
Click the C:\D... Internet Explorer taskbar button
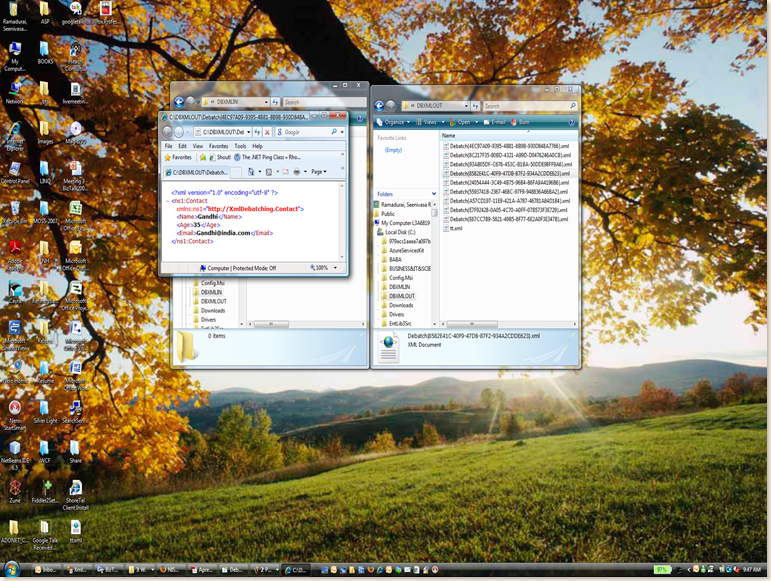pos(297,570)
